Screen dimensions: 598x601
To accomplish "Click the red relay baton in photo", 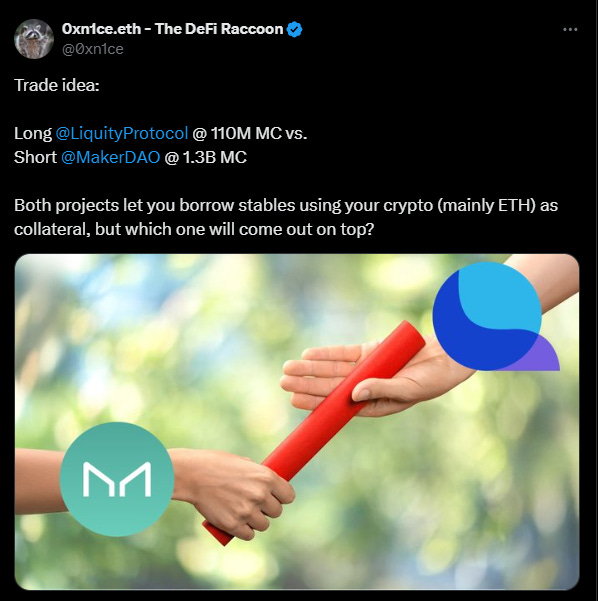I will [x=314, y=431].
